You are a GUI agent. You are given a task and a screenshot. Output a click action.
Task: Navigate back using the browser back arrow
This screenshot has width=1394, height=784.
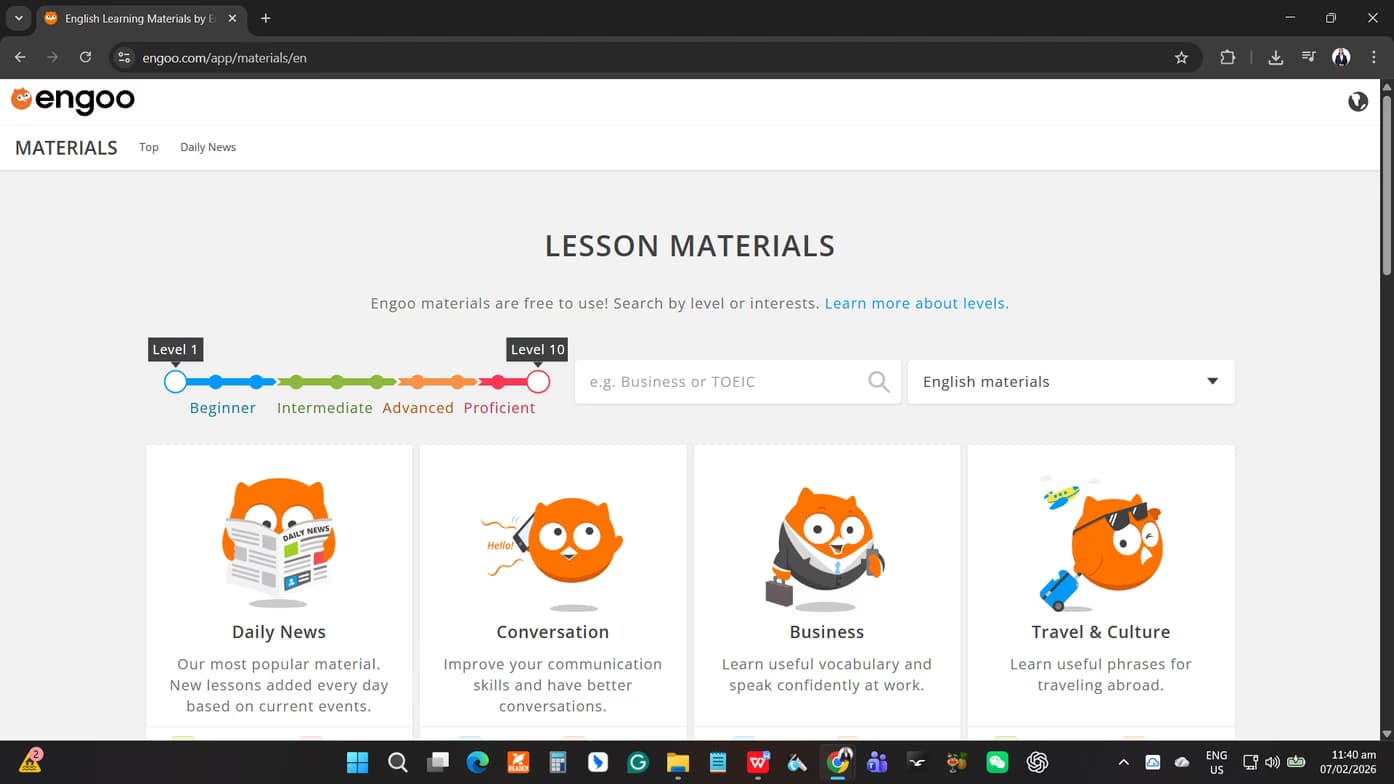point(20,57)
